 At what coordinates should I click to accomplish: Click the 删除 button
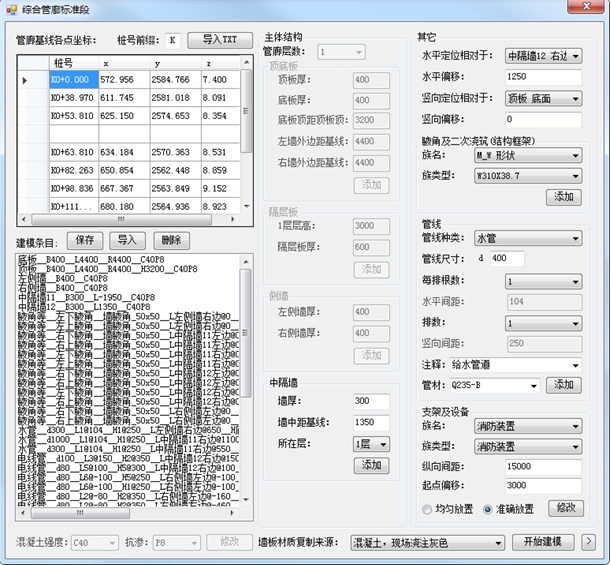(x=171, y=240)
